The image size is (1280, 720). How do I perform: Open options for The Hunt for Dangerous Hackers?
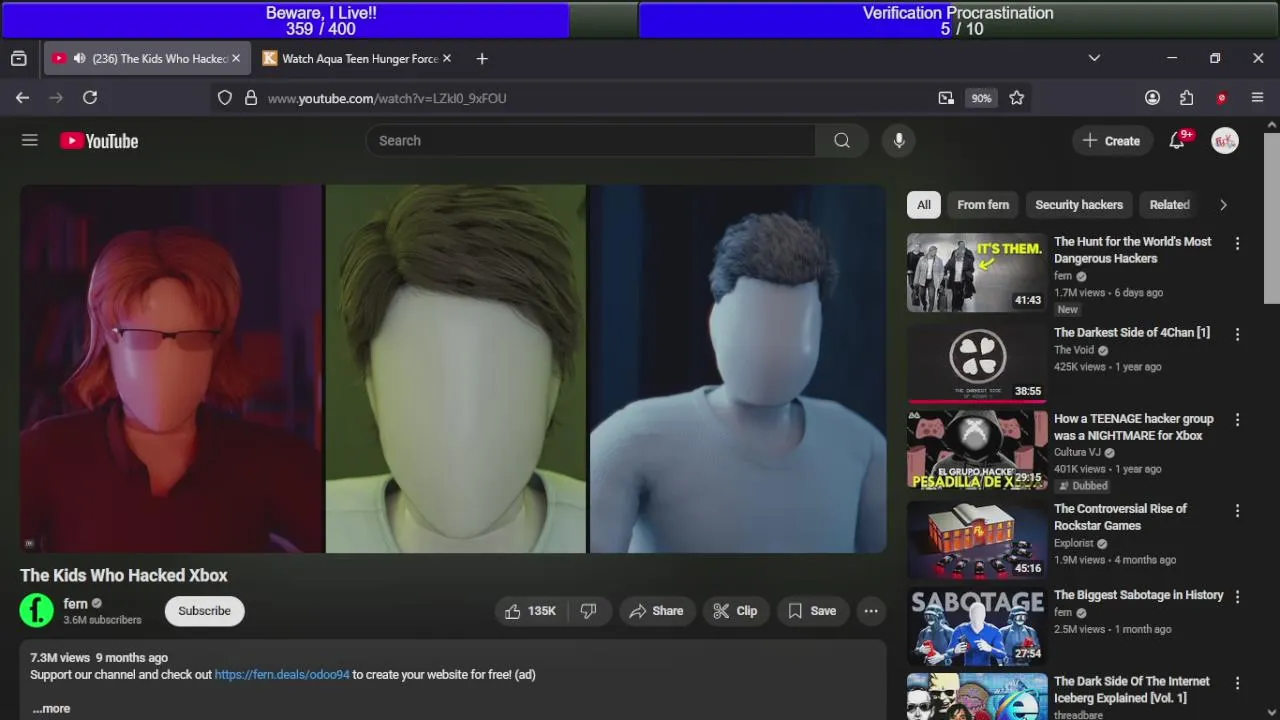pyautogui.click(x=1237, y=243)
